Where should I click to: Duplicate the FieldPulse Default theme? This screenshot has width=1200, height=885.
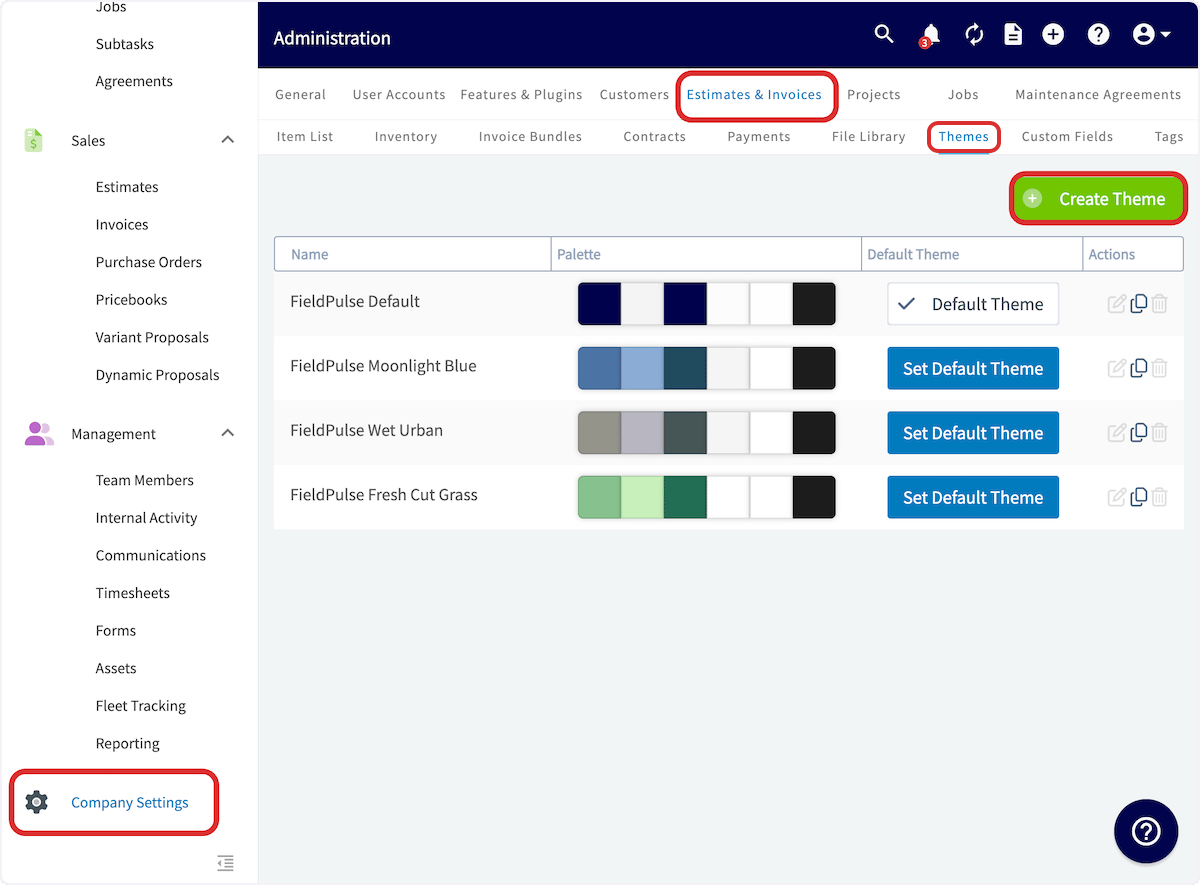coord(1138,304)
